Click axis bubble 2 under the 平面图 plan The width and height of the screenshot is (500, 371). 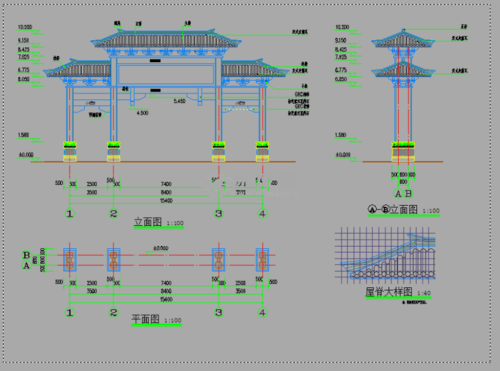tap(113, 313)
